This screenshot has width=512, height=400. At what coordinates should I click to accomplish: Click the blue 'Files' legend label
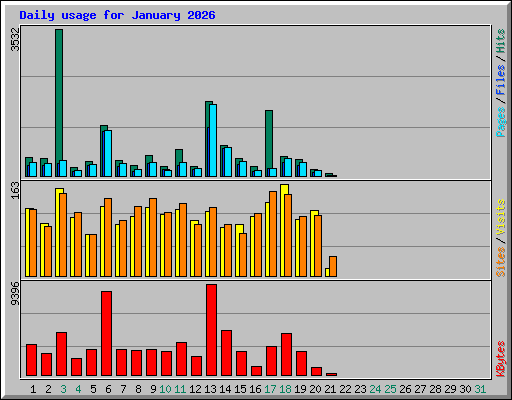[x=501, y=80]
